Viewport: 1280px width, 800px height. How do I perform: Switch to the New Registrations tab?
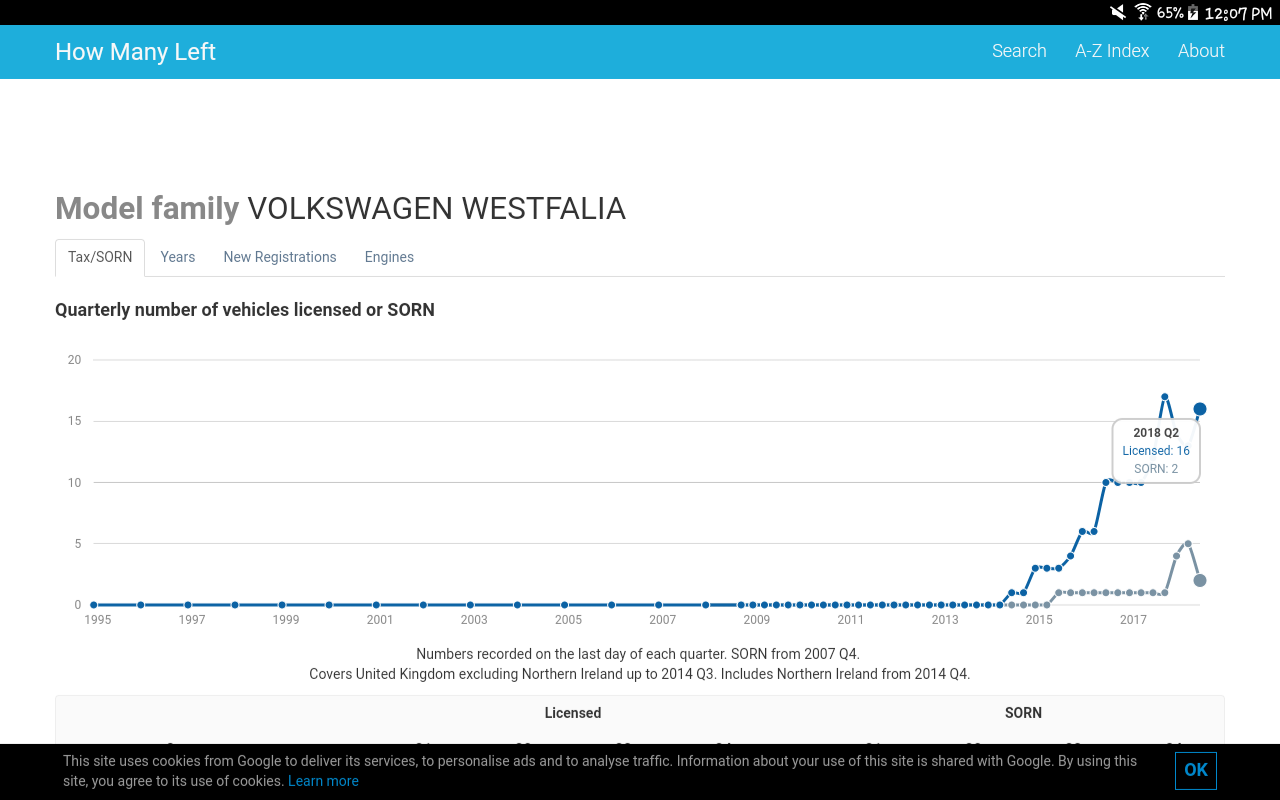pos(280,257)
